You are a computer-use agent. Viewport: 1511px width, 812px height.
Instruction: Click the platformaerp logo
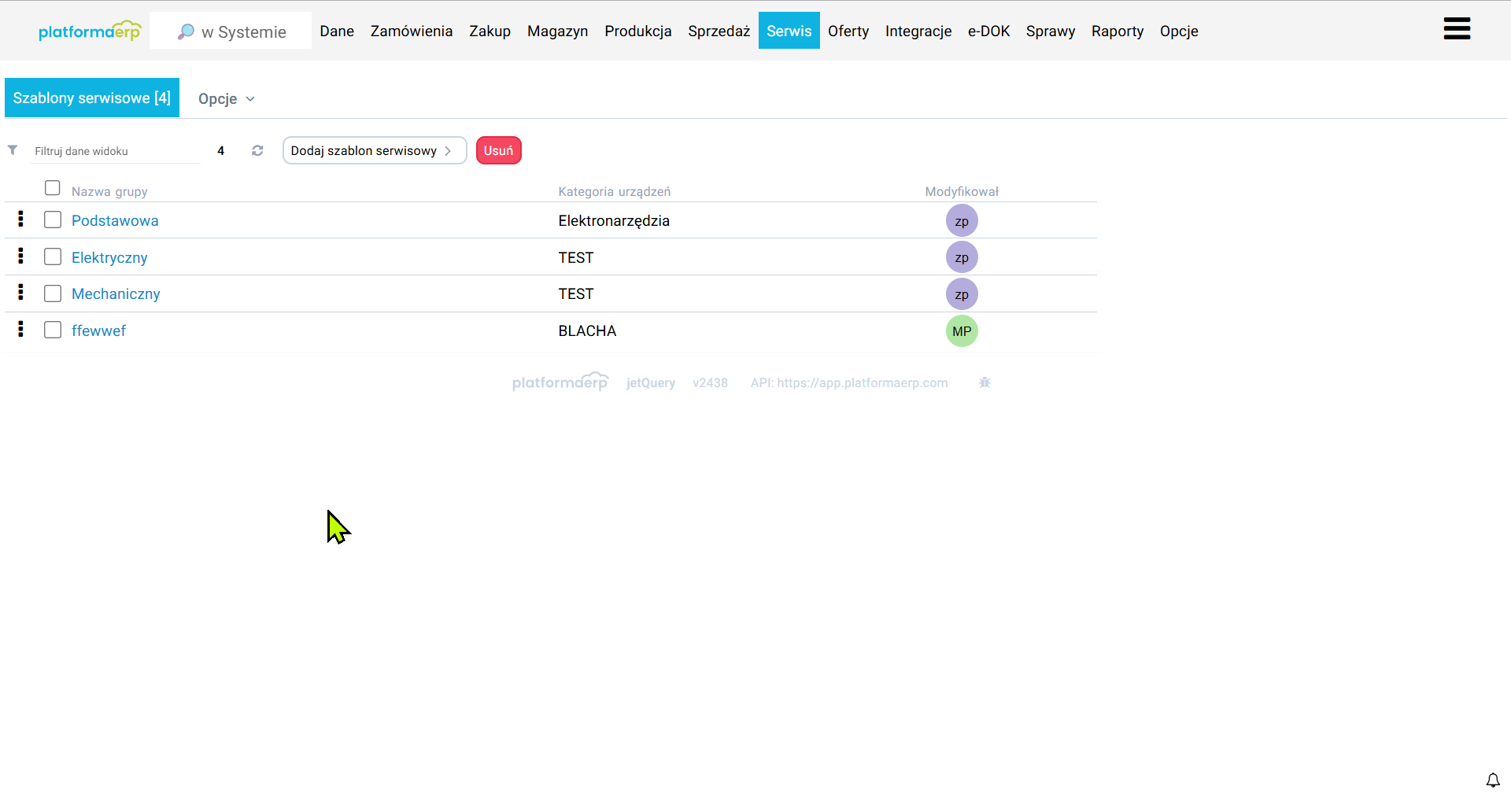click(90, 31)
